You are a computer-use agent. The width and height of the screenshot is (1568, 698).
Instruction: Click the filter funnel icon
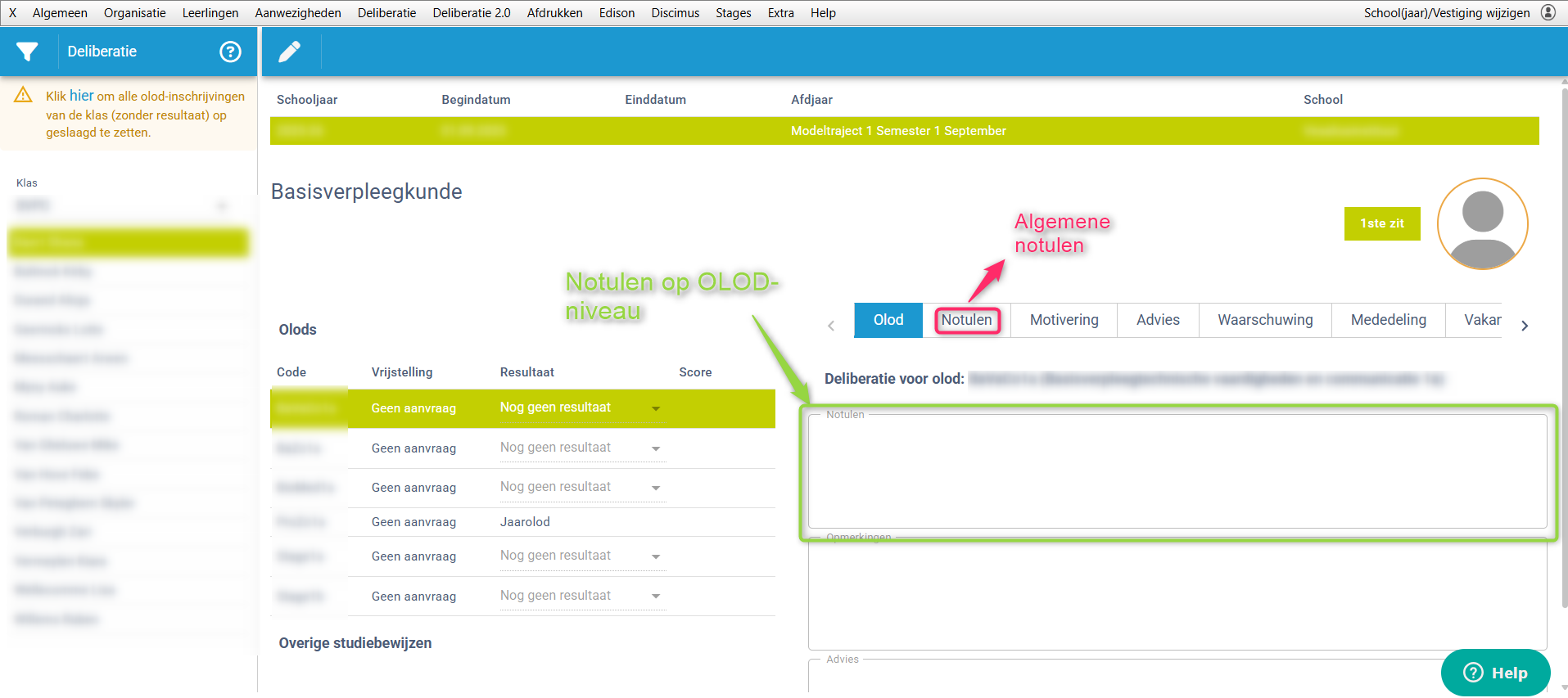point(27,52)
